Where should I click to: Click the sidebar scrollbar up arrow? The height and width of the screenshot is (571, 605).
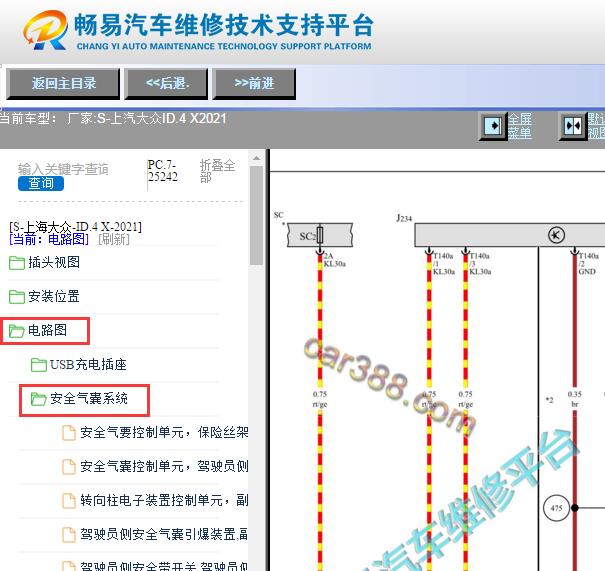(256, 158)
